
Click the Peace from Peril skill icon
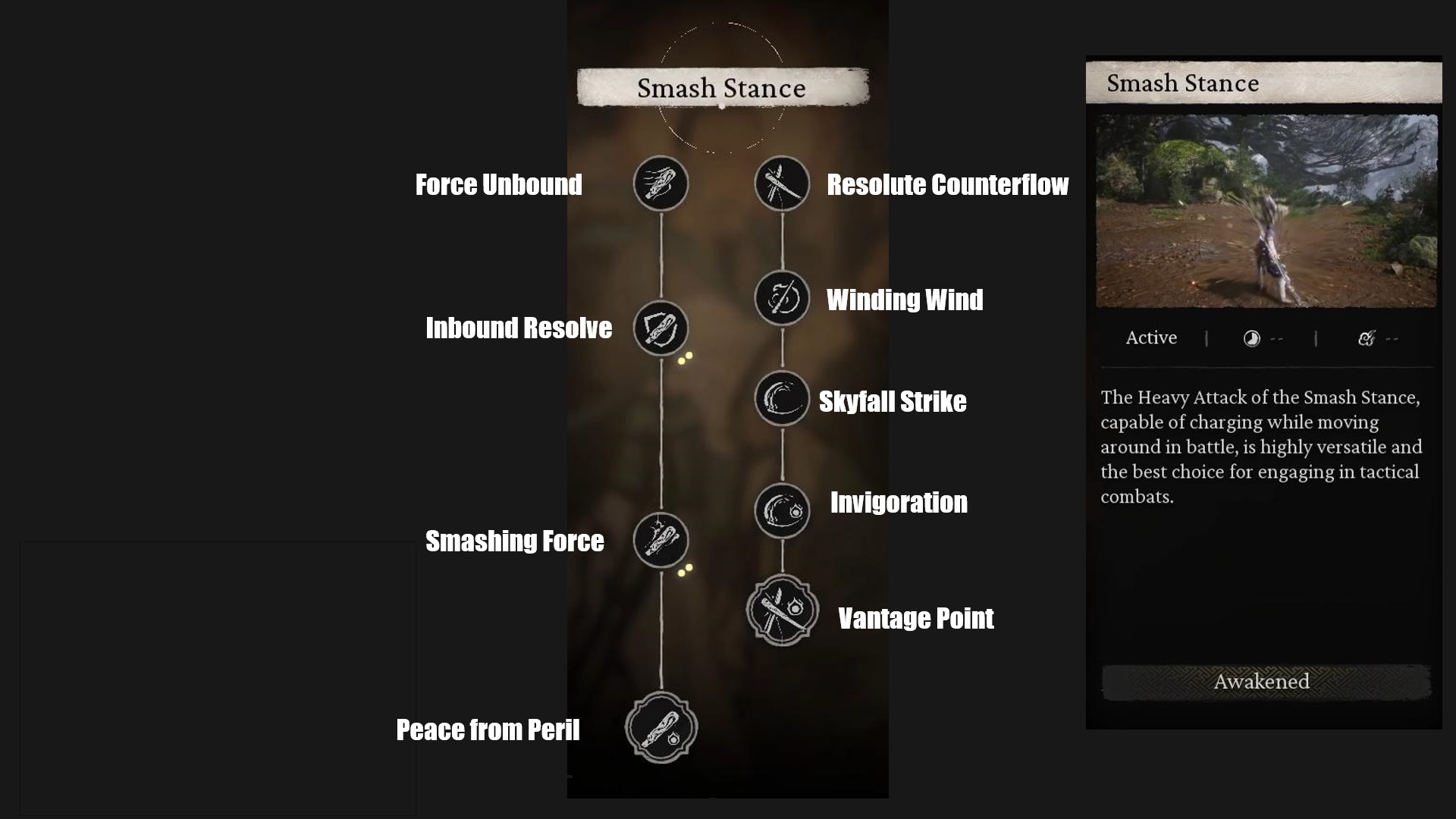[x=660, y=729]
